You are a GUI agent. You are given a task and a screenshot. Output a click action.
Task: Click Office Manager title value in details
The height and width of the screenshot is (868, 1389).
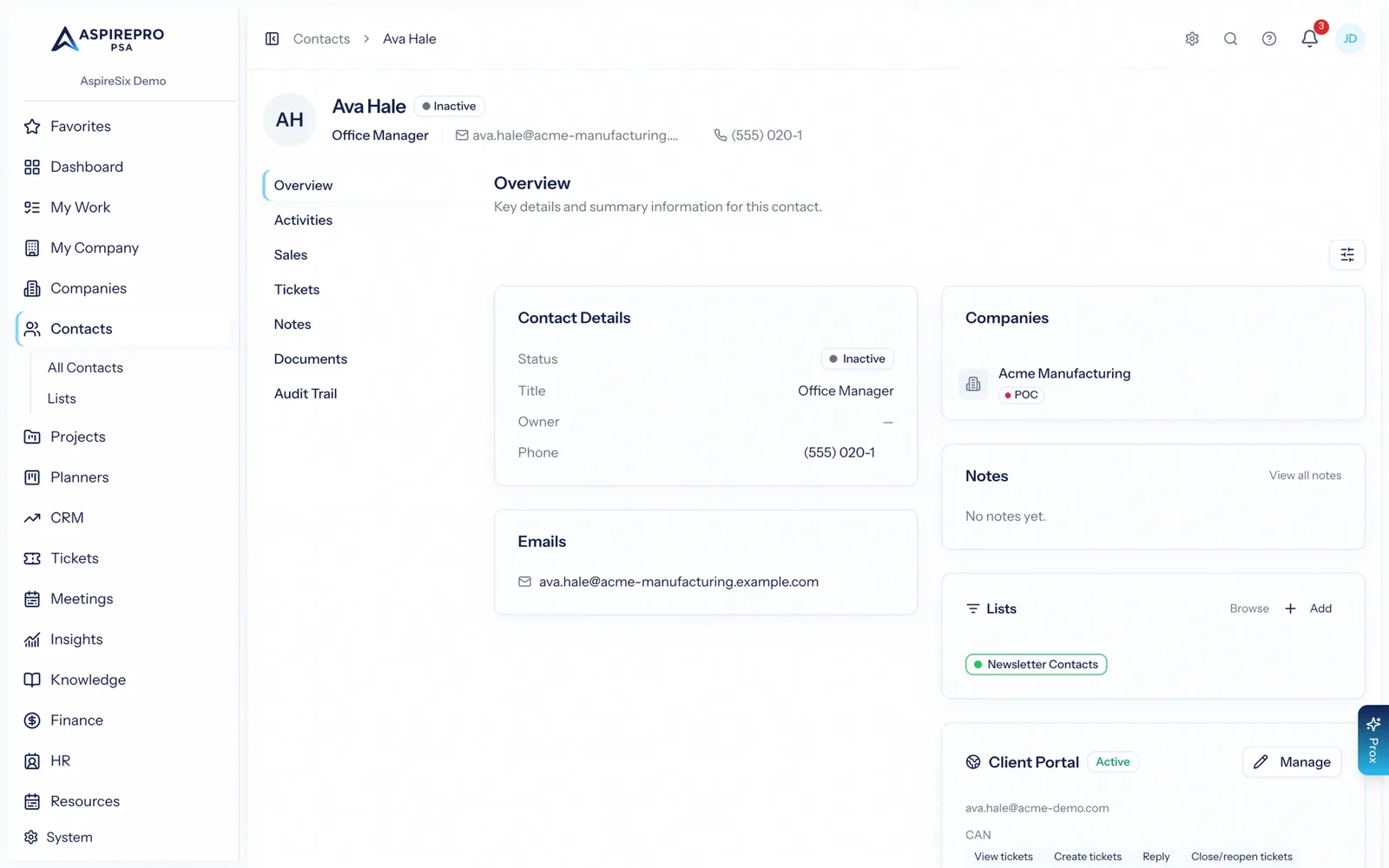coord(846,391)
